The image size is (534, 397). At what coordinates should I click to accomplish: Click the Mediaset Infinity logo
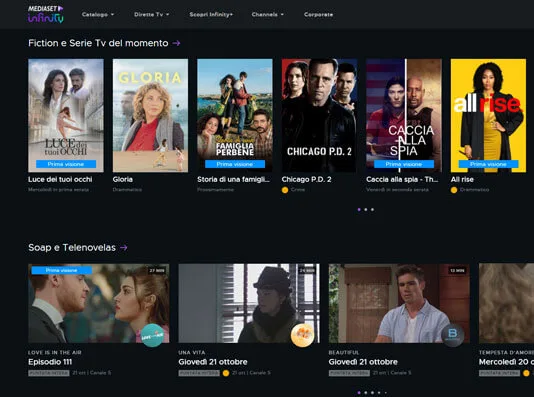(46, 14)
